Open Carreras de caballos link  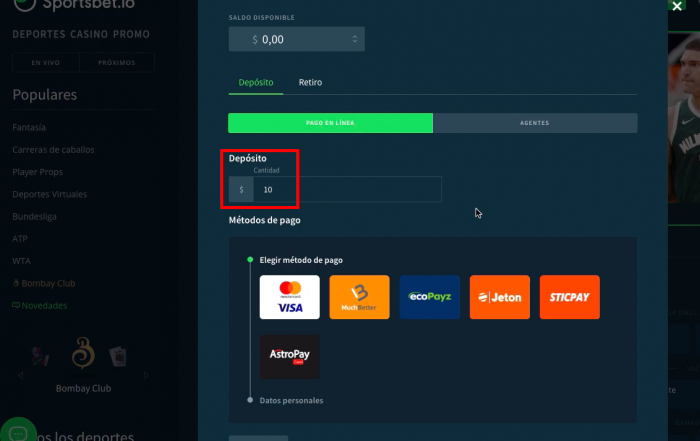[x=53, y=150]
